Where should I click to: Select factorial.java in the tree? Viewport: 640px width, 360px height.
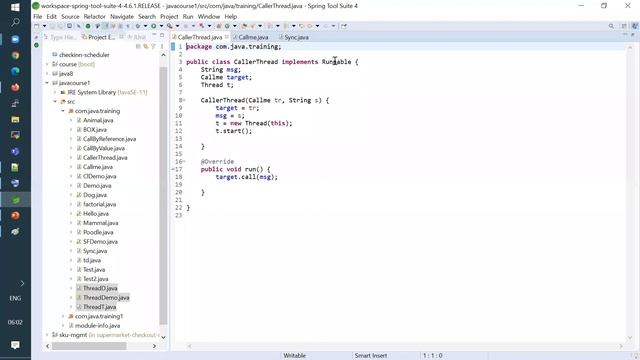[99, 204]
